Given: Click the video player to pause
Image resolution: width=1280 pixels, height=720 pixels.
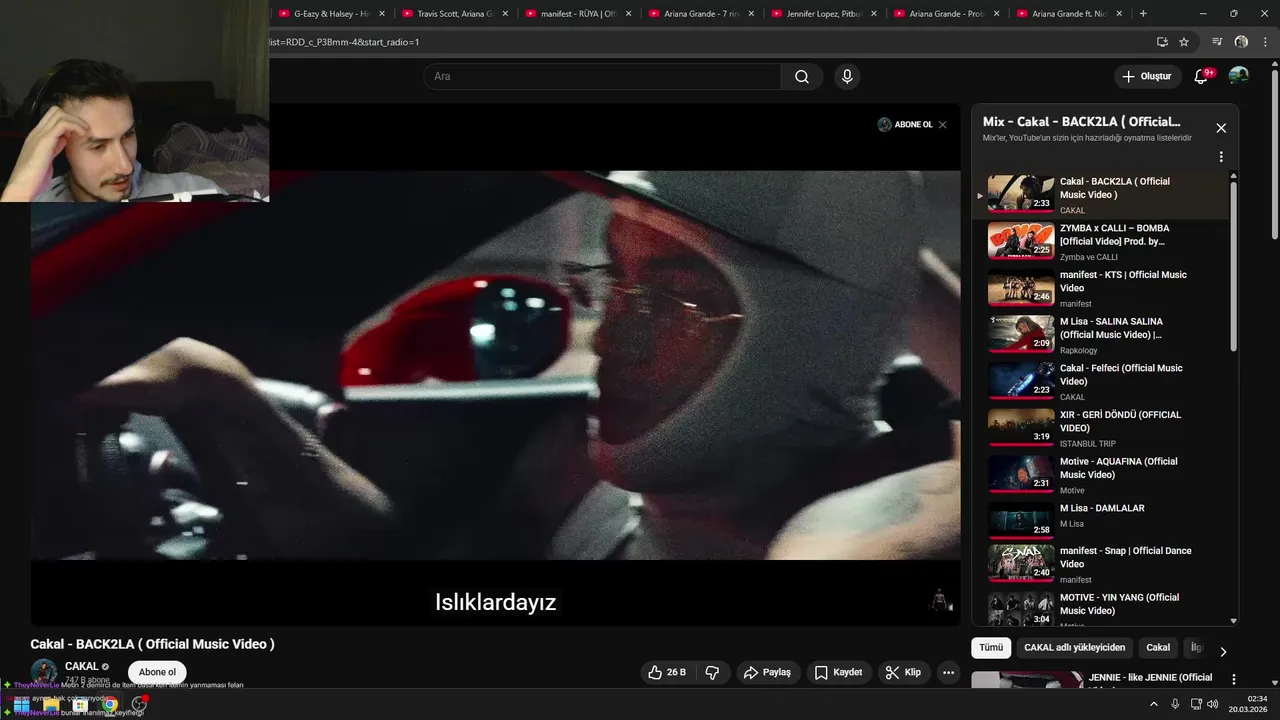Looking at the screenshot, I should (495, 365).
